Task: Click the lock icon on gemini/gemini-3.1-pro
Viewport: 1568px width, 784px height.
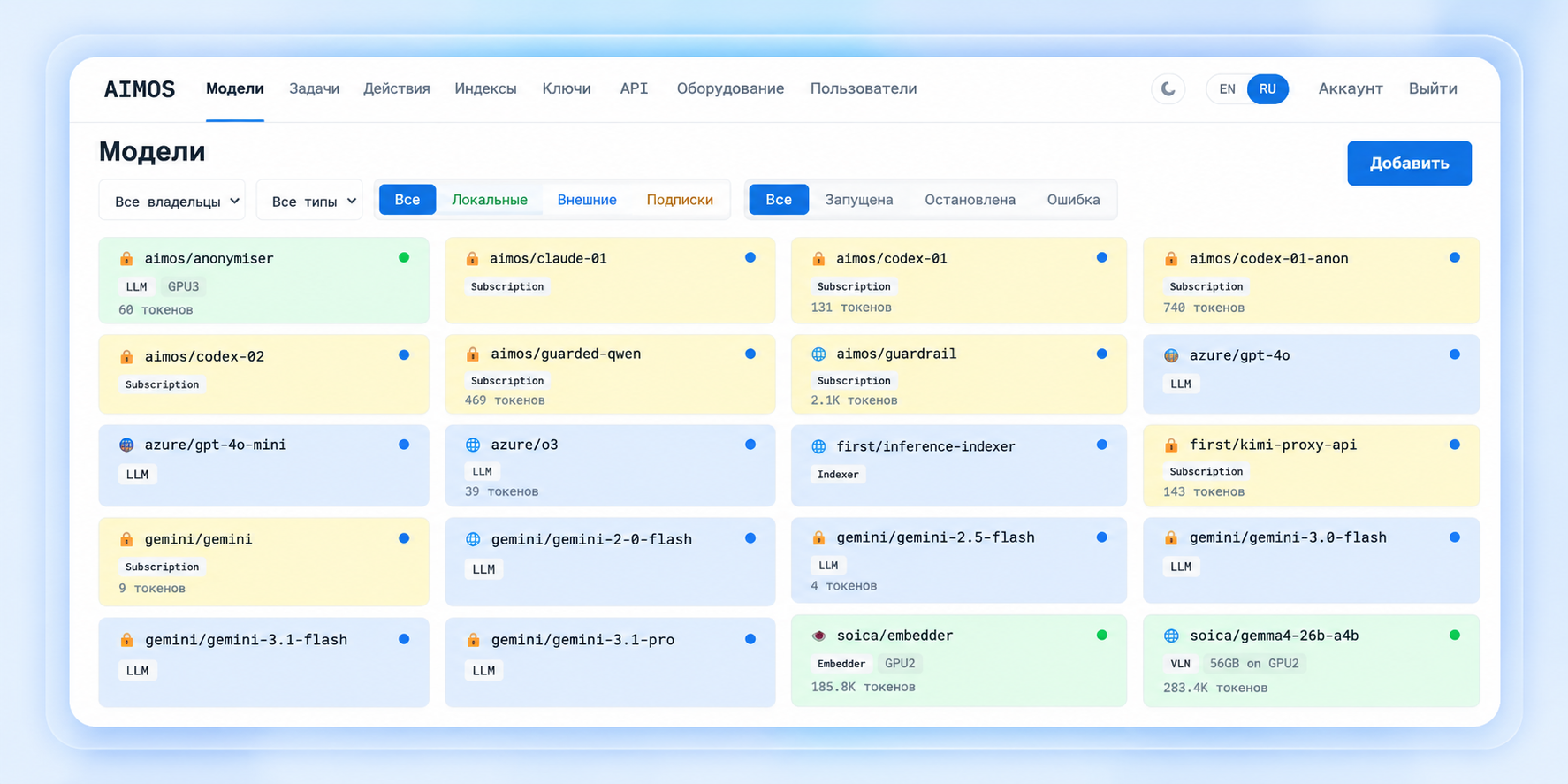Action: coord(473,640)
